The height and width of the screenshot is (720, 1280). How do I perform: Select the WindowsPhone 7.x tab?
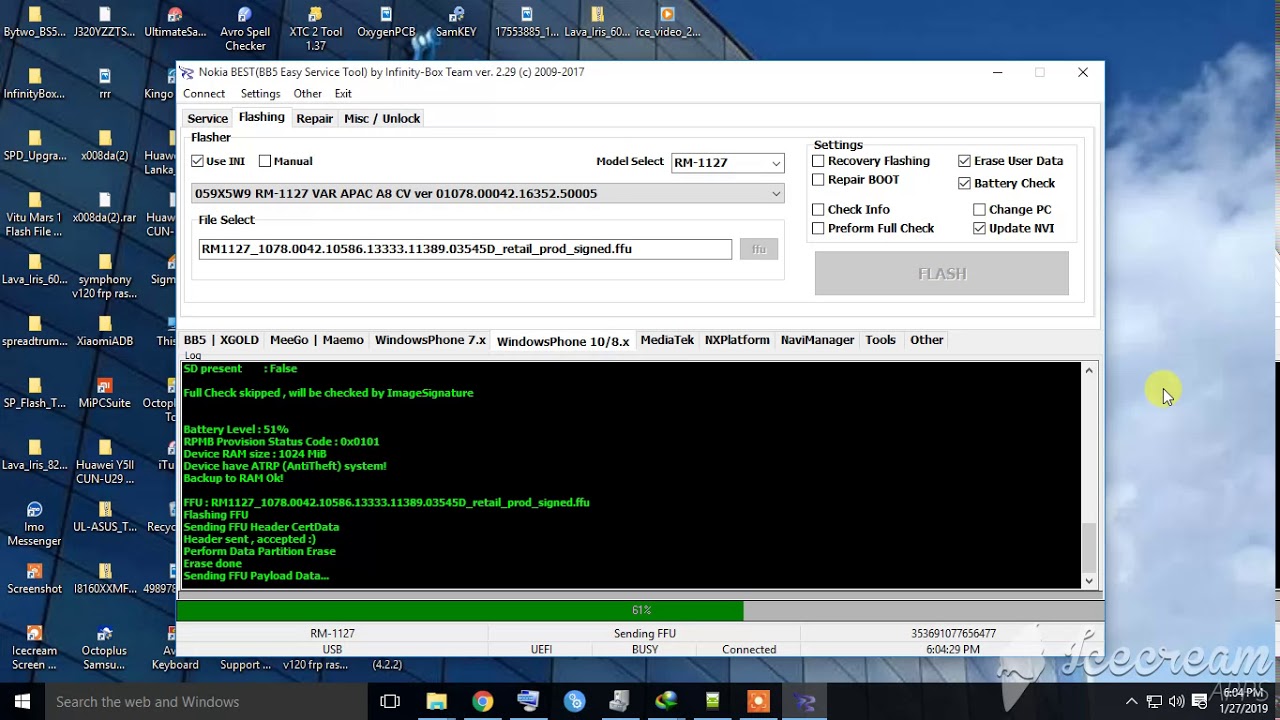[x=430, y=340]
